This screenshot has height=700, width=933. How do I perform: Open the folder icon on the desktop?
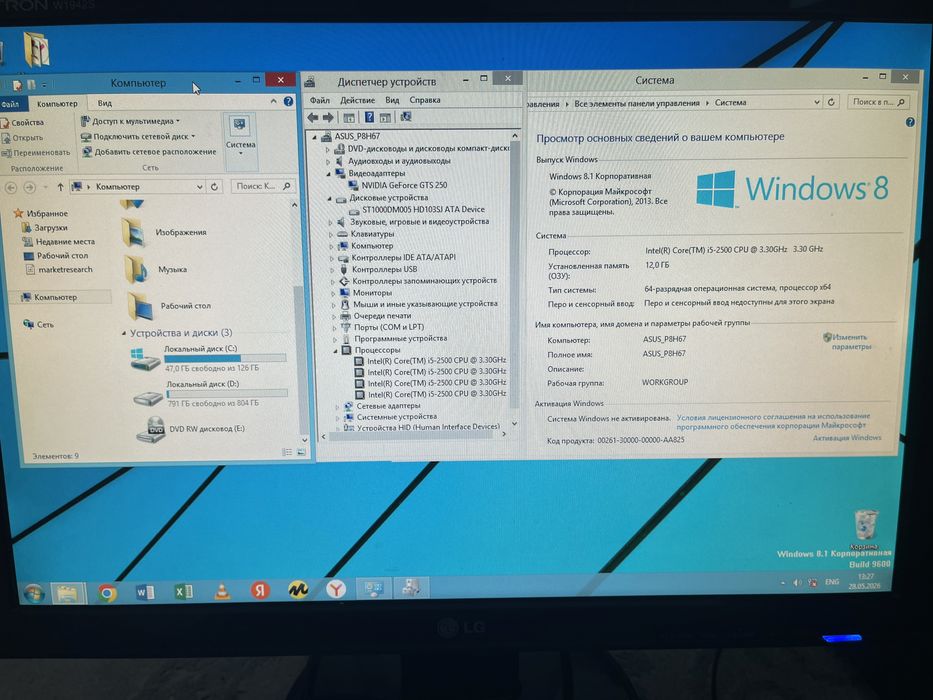[x=36, y=49]
